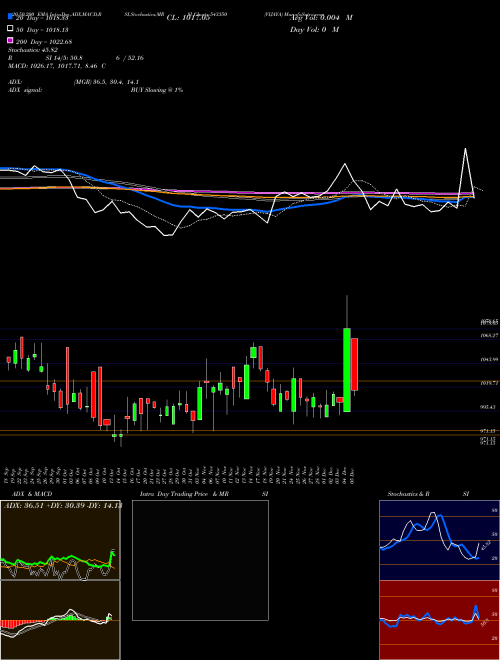Click the 'Stochastics & R' panel title
The width and height of the screenshot is (500, 660).
point(409,494)
